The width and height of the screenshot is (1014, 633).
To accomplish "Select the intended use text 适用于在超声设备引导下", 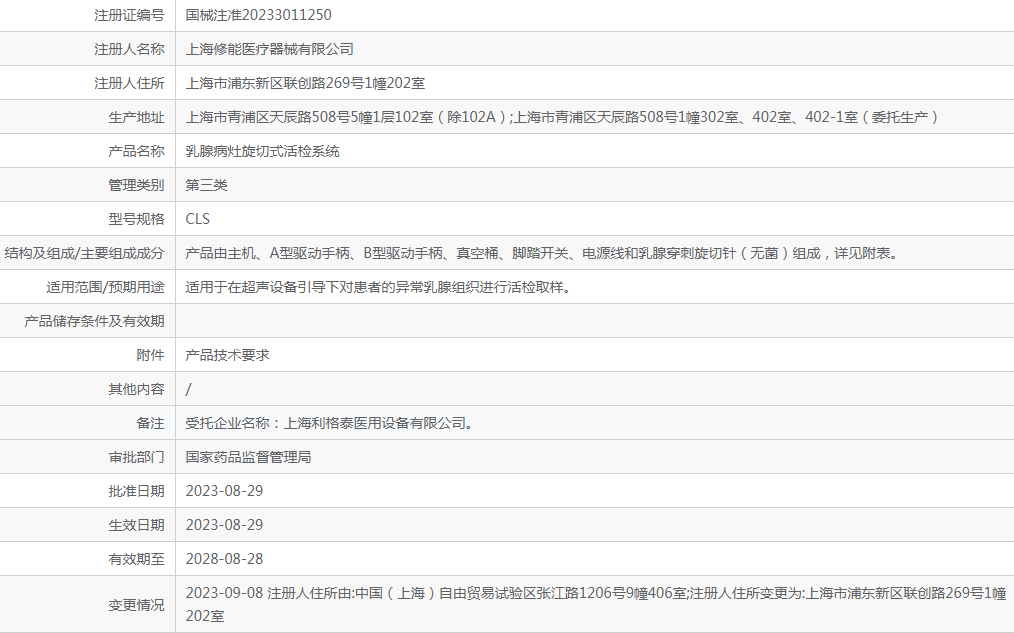I will click(x=379, y=287).
